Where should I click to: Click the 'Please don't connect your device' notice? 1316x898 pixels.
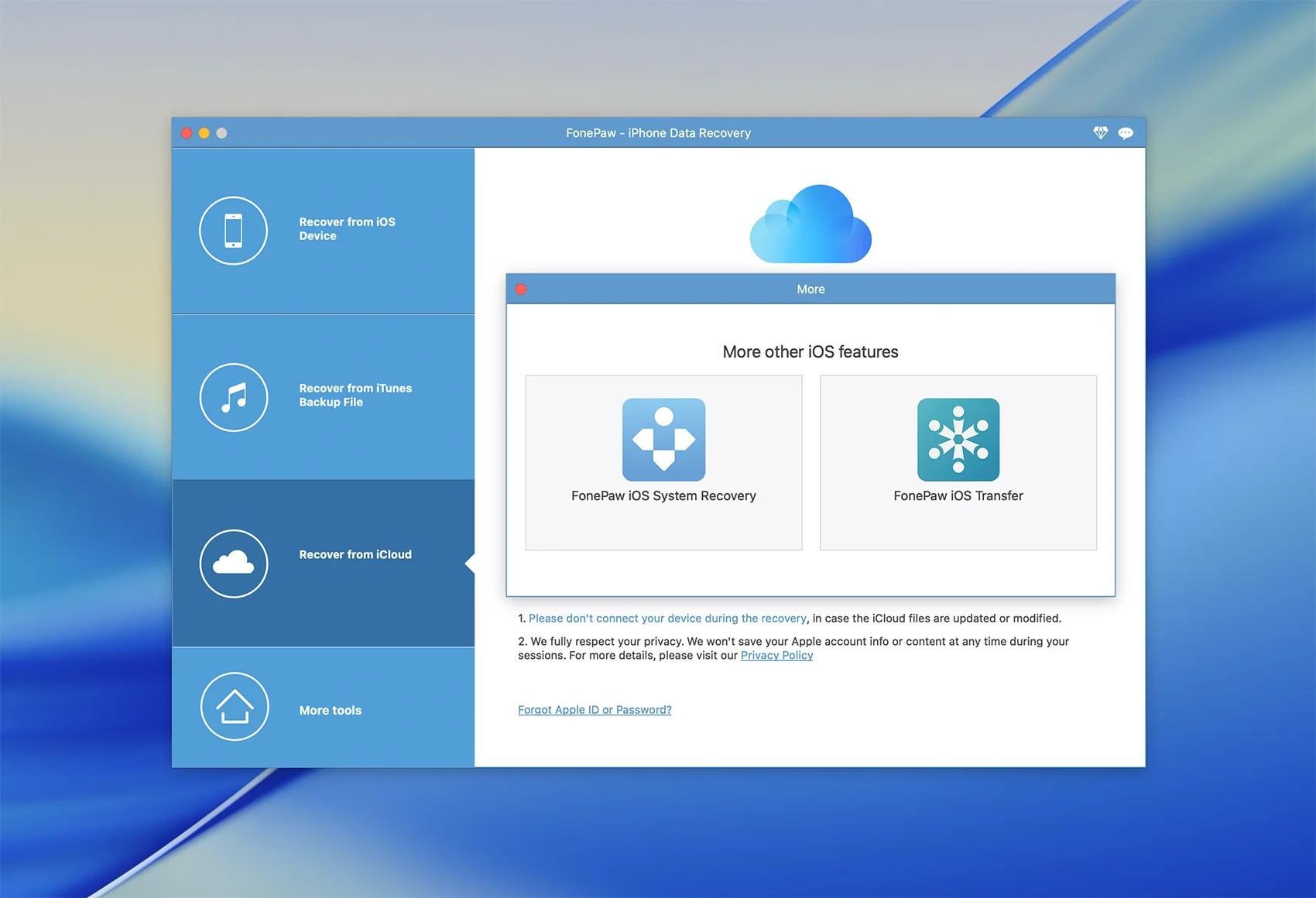pyautogui.click(x=667, y=619)
